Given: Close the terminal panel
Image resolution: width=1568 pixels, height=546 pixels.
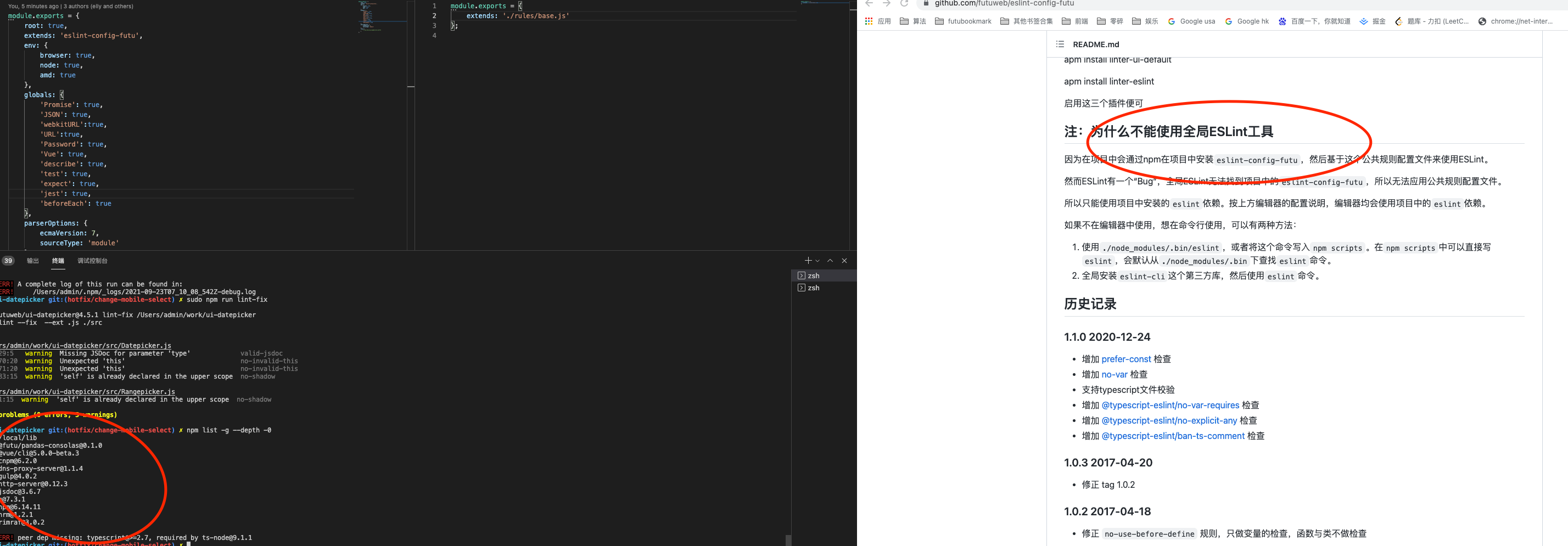Looking at the screenshot, I should pyautogui.click(x=844, y=261).
